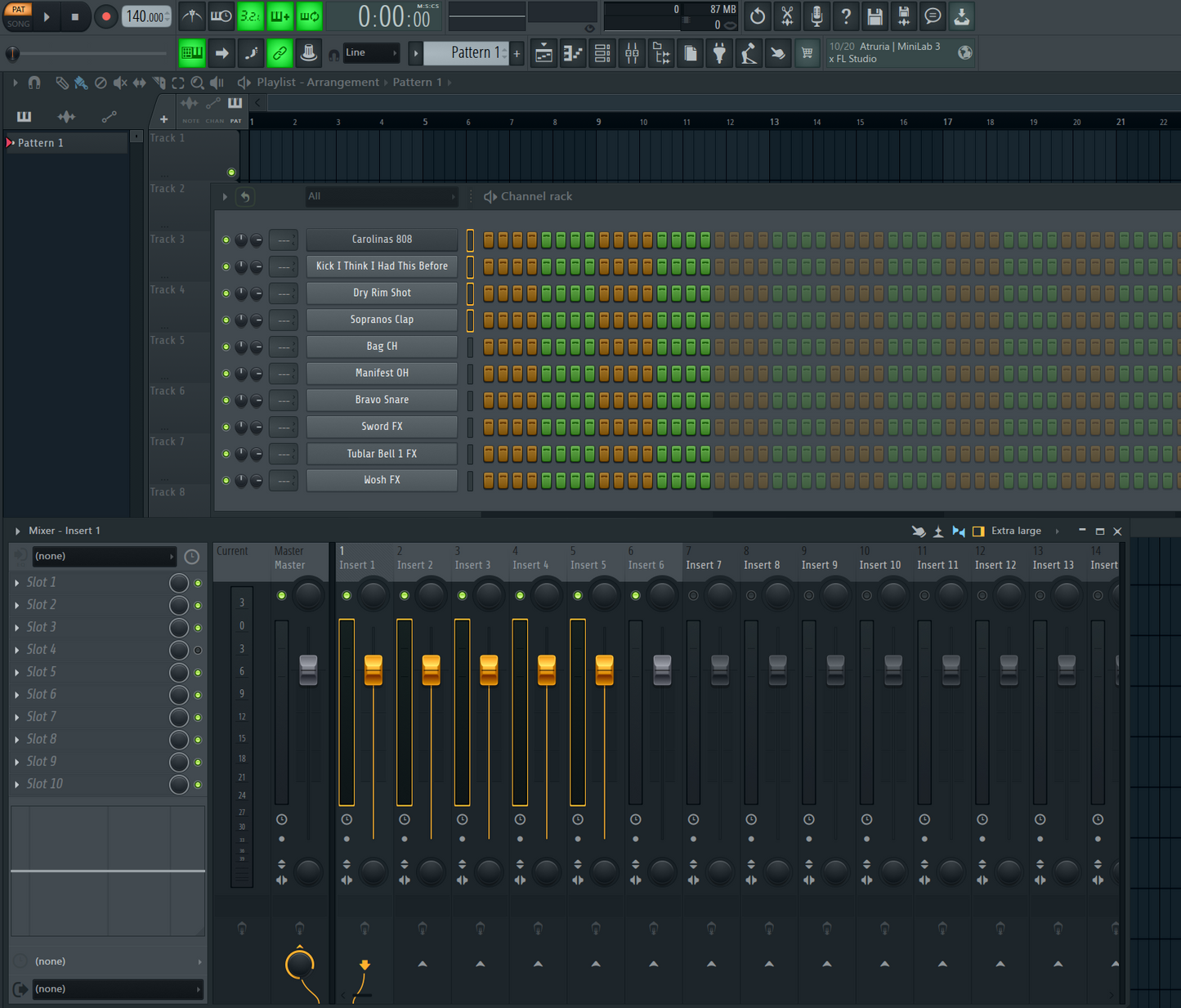Select the zoom tool in Playlist
Screen dimensions: 1181x1008
197,83
